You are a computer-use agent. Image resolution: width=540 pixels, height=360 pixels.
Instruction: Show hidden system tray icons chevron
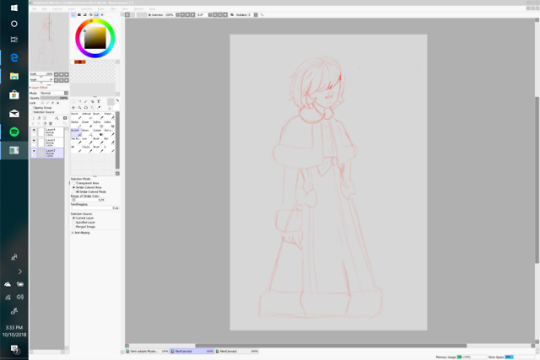[x=20, y=271]
